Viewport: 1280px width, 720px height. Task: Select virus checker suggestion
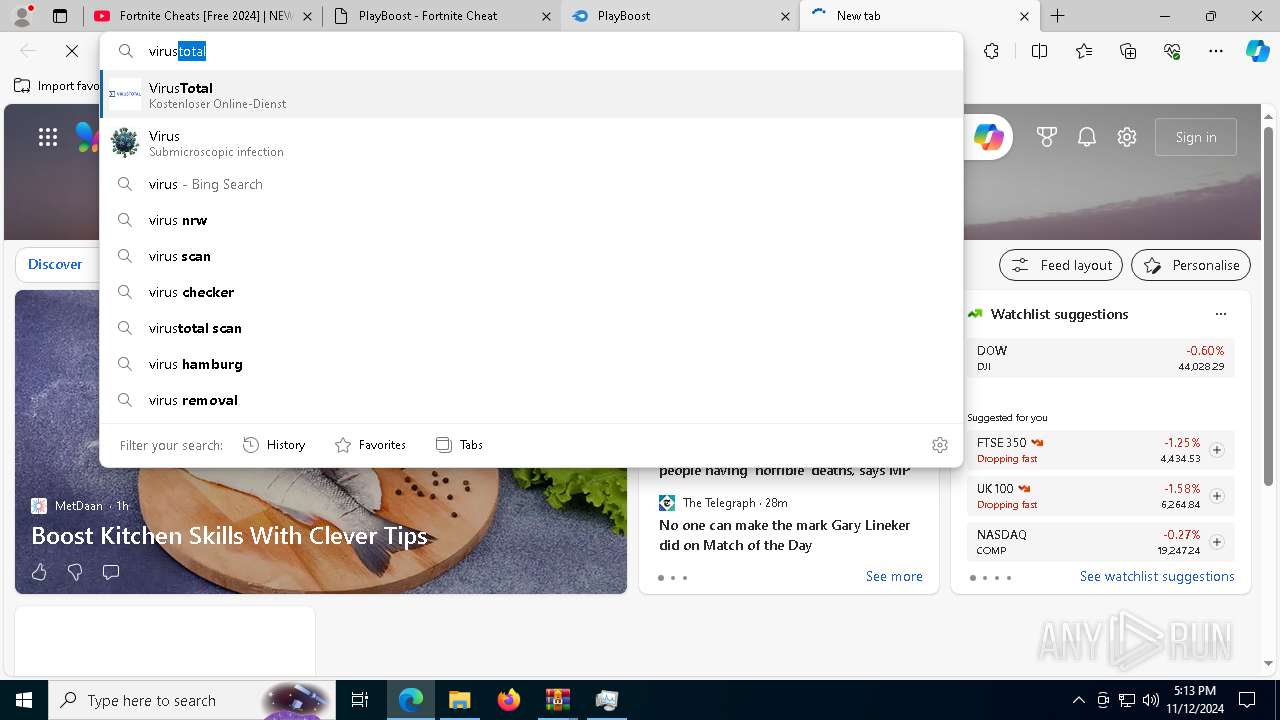click(x=532, y=292)
